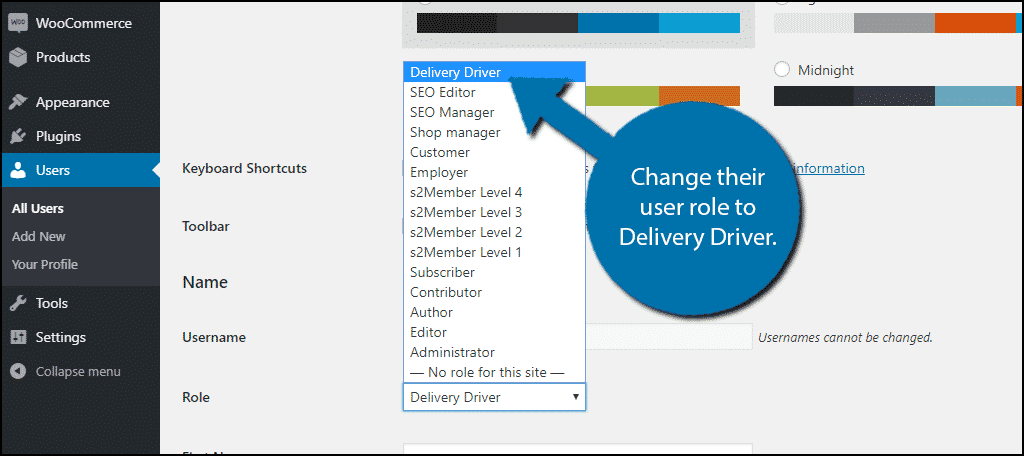The width and height of the screenshot is (1024, 456).
Task: Choose Administrator from the role list
Action: tap(494, 352)
